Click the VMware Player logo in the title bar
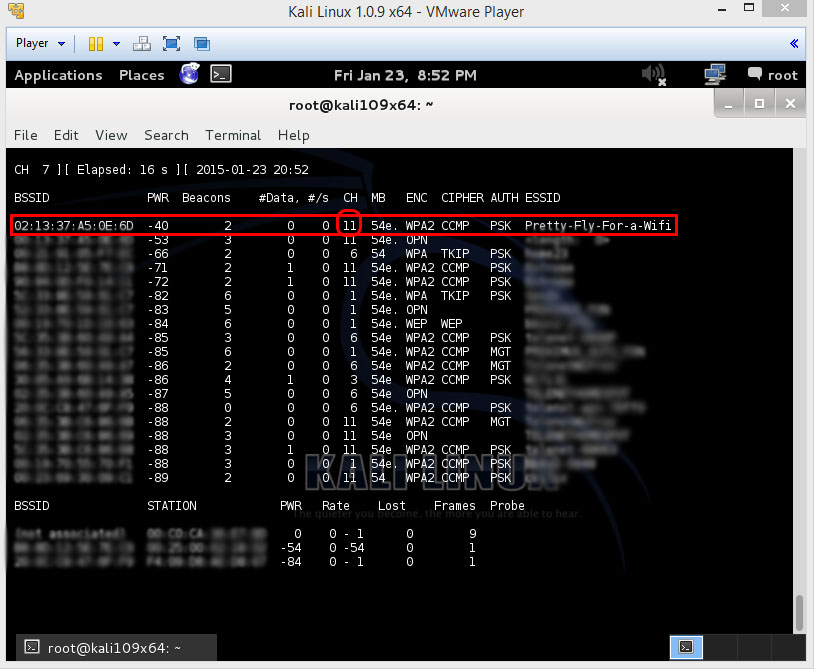 (x=16, y=11)
